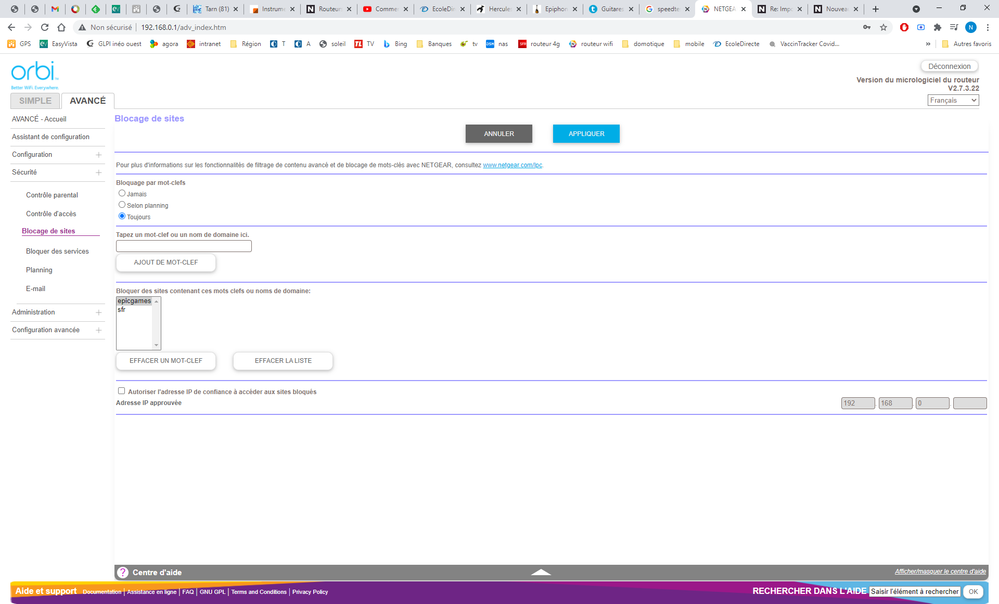Select the Selon planning radio button
The width and height of the screenshot is (999, 604).
click(x=122, y=205)
